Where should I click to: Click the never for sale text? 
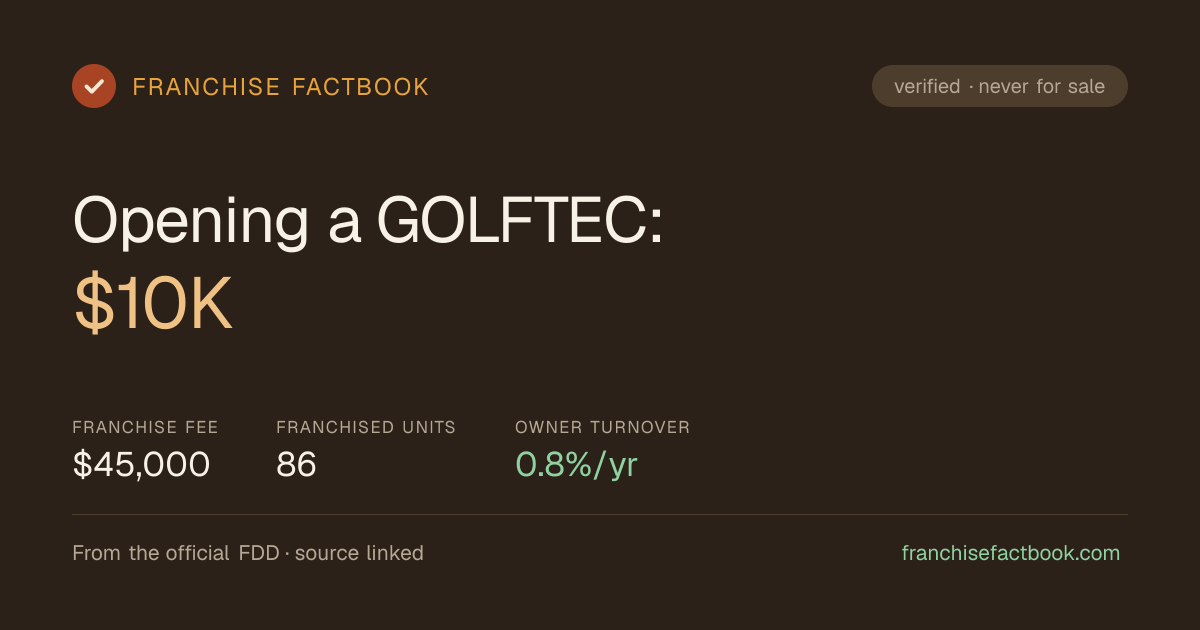[x=1042, y=86]
